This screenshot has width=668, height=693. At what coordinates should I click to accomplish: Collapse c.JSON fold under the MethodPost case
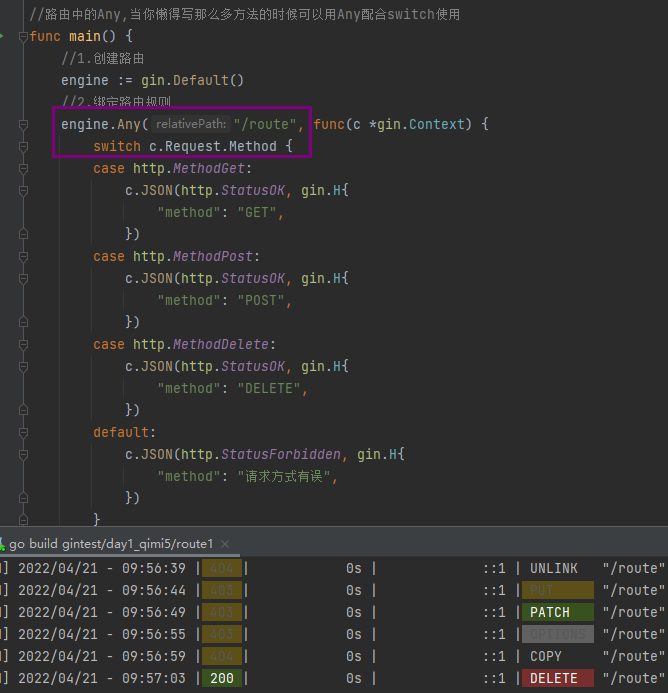24,279
